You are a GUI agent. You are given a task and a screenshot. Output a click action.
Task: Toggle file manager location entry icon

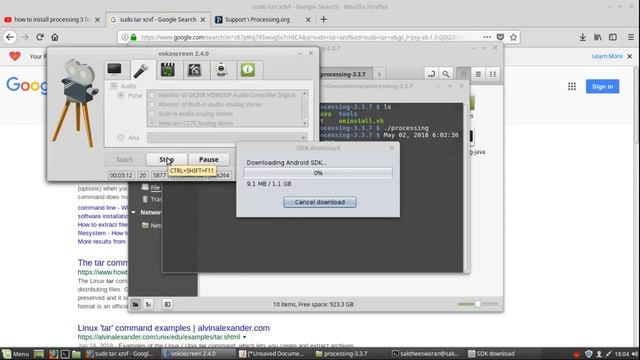pyautogui.click(x=431, y=74)
